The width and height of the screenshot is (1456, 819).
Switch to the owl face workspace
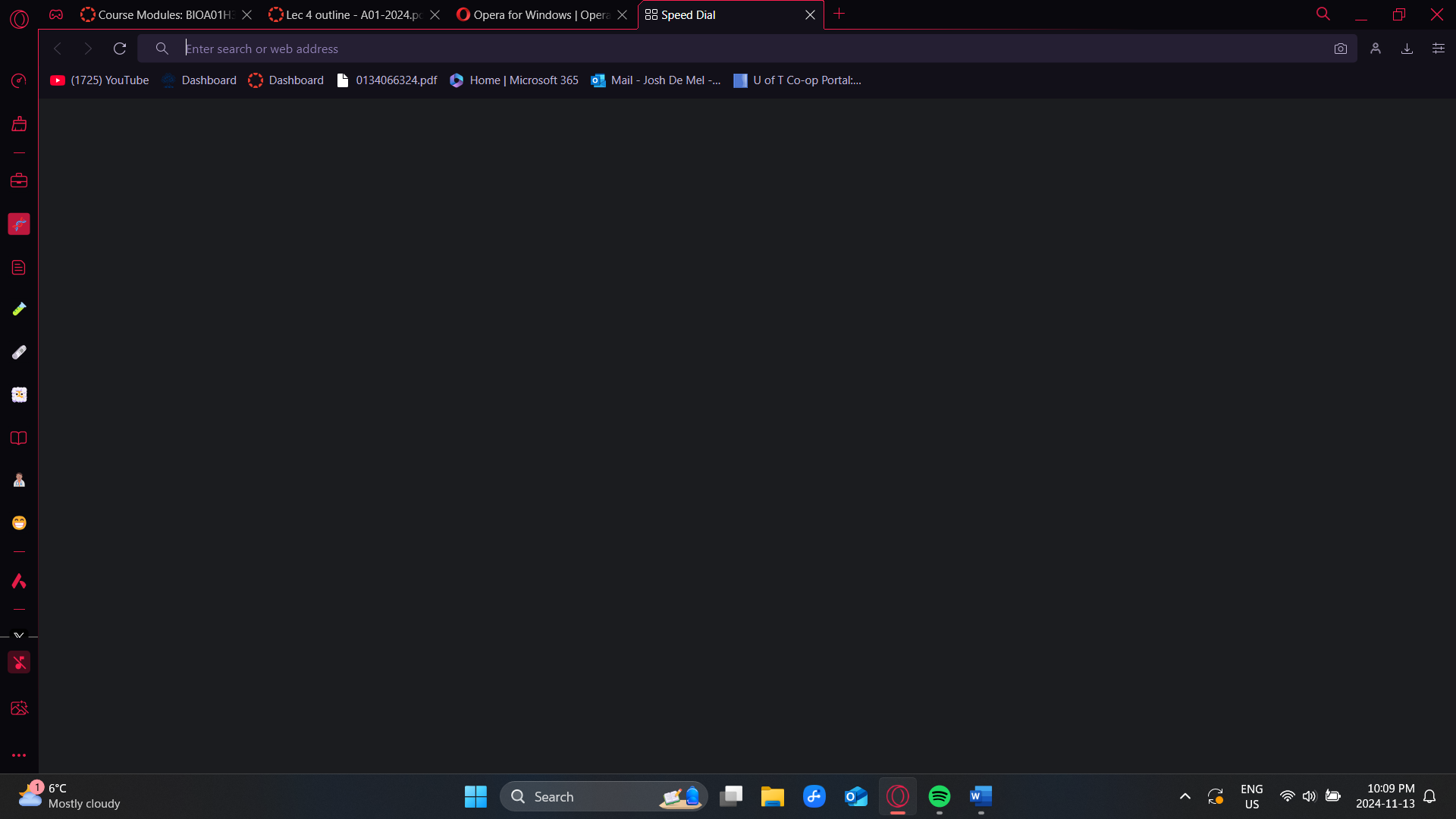[19, 394]
